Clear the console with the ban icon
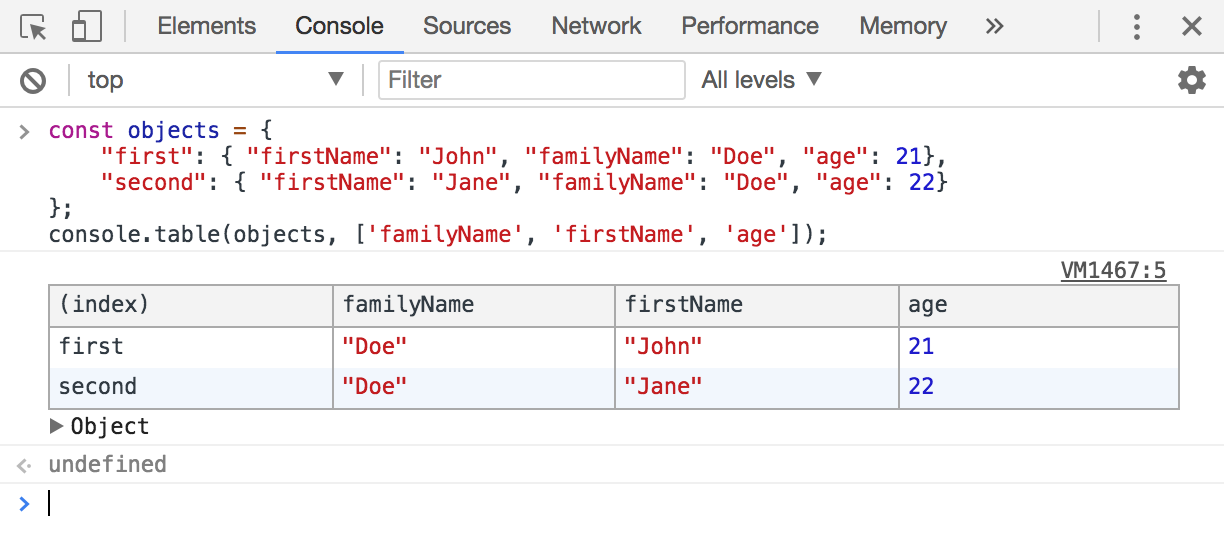The width and height of the screenshot is (1224, 533). click(x=33, y=80)
